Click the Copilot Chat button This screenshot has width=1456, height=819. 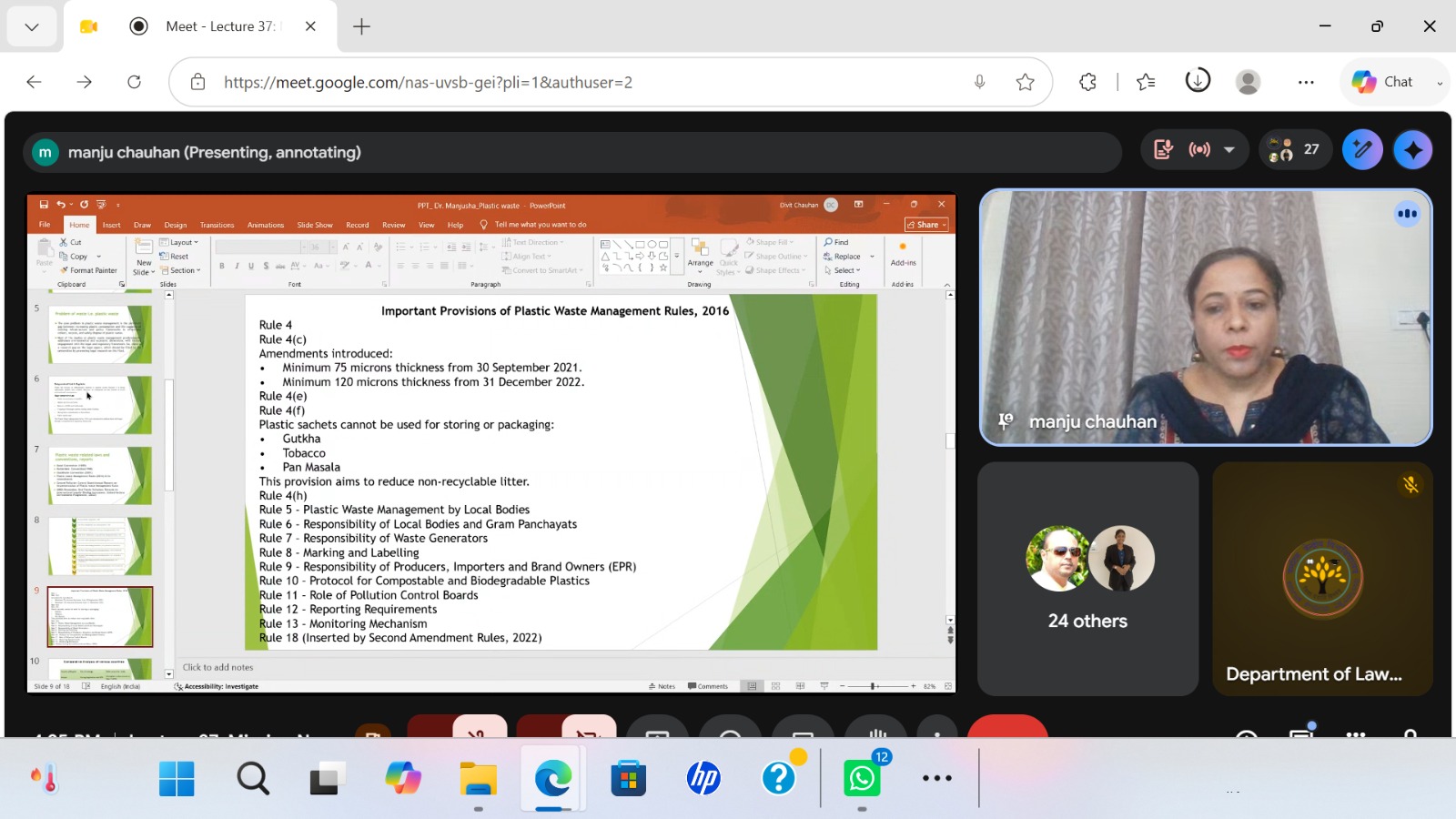click(1382, 82)
